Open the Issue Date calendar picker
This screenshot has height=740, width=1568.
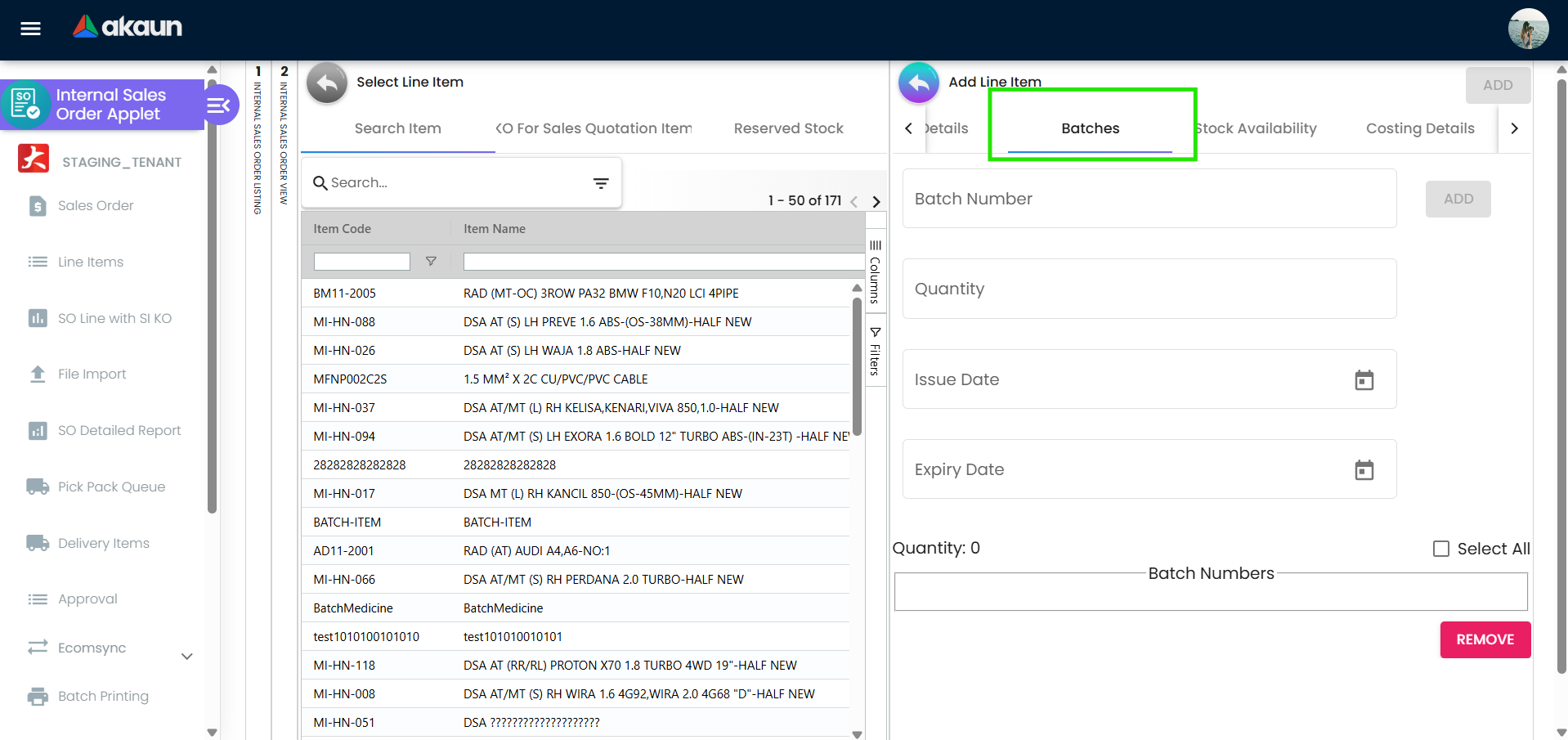coord(1364,380)
